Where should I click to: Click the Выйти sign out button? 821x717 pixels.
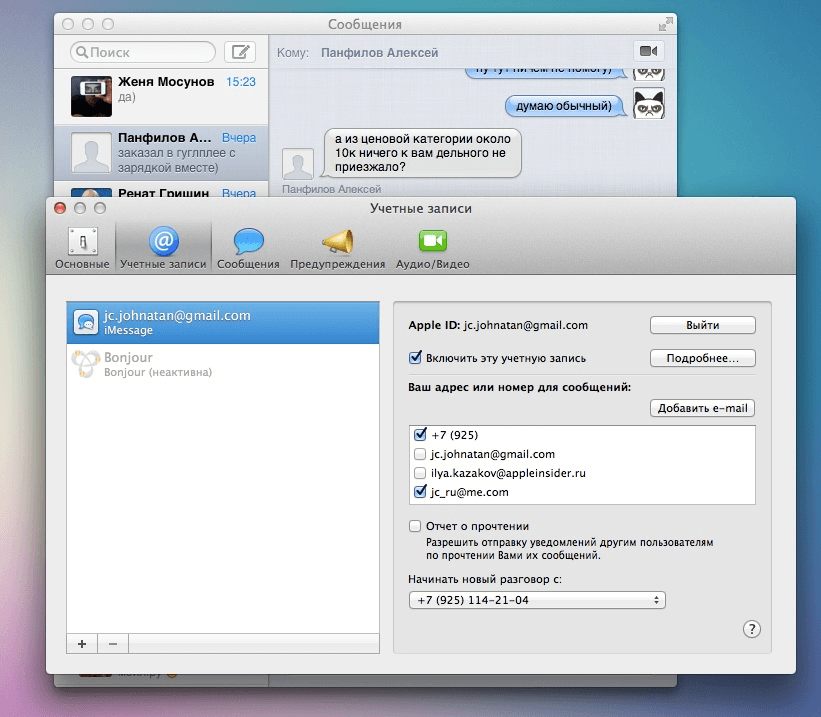click(703, 325)
